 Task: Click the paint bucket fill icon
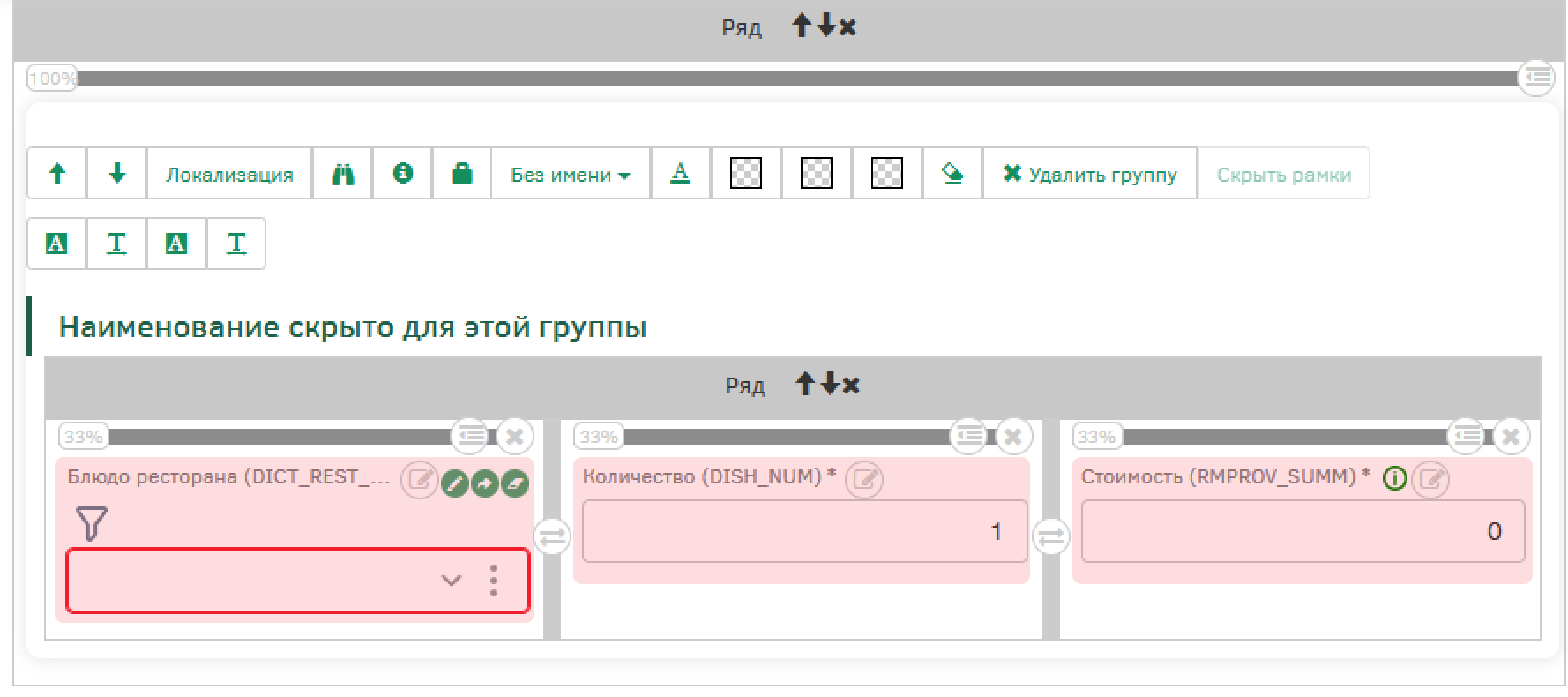pos(952,174)
